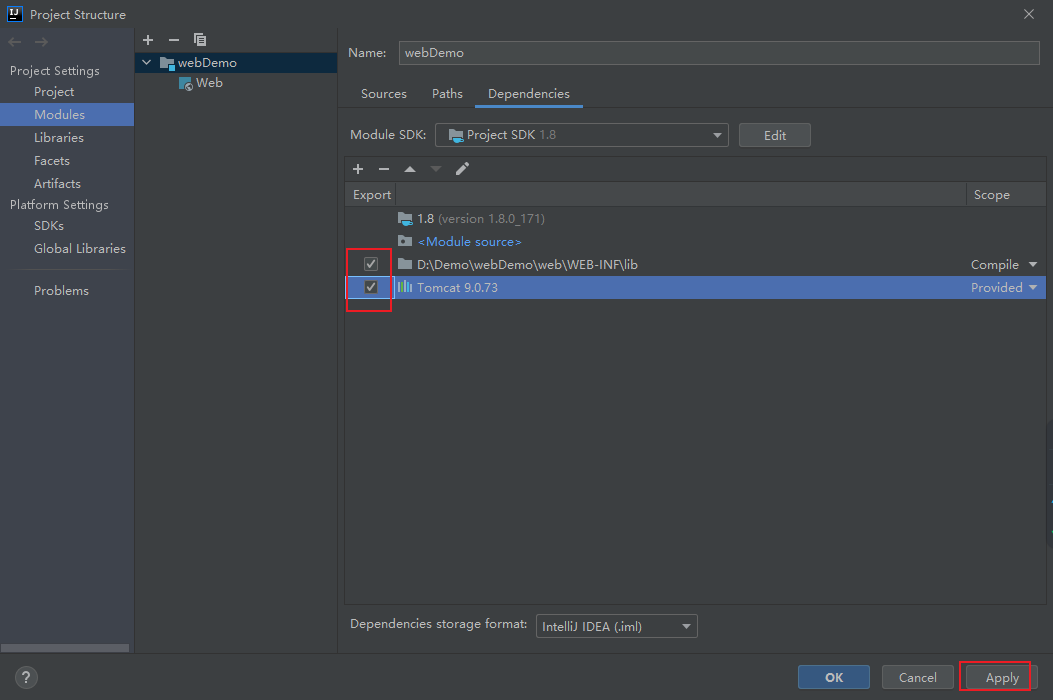The width and height of the screenshot is (1053, 700).
Task: Toggle export checkbox for Tomcat 9.0.73
Action: pos(371,287)
